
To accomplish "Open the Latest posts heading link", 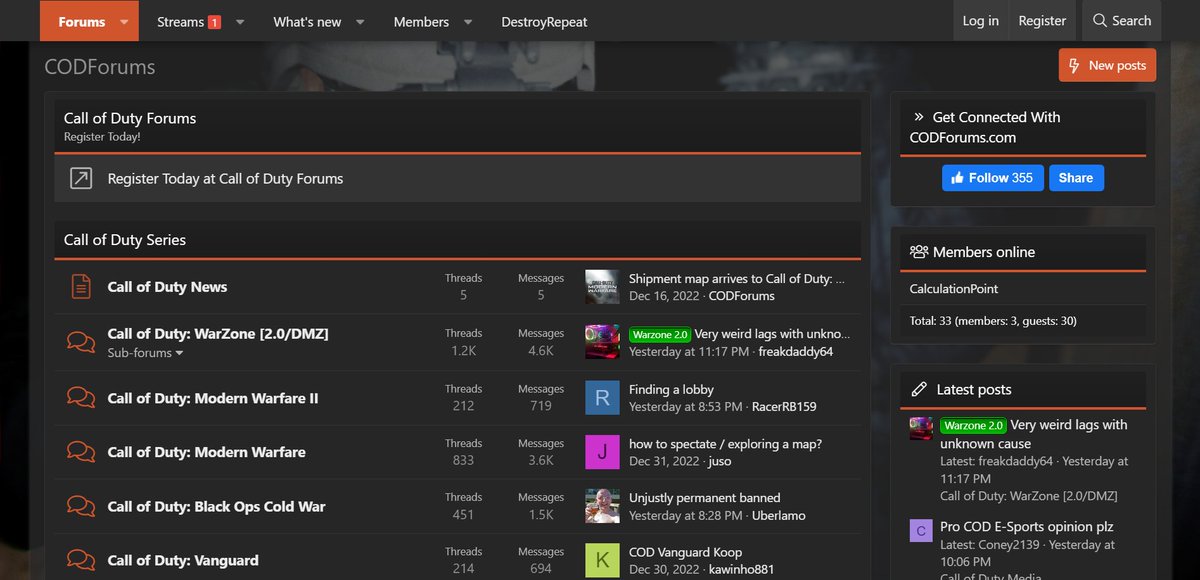I will (x=974, y=390).
